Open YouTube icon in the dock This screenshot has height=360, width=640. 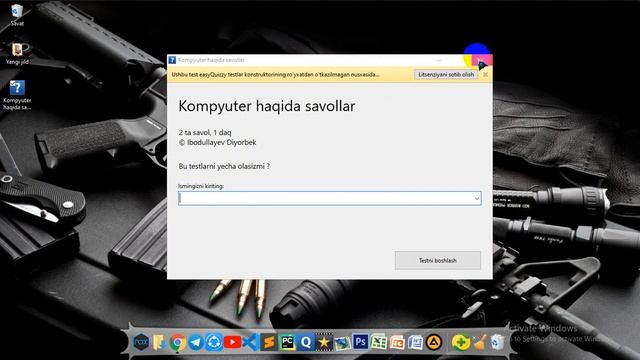click(x=232, y=342)
